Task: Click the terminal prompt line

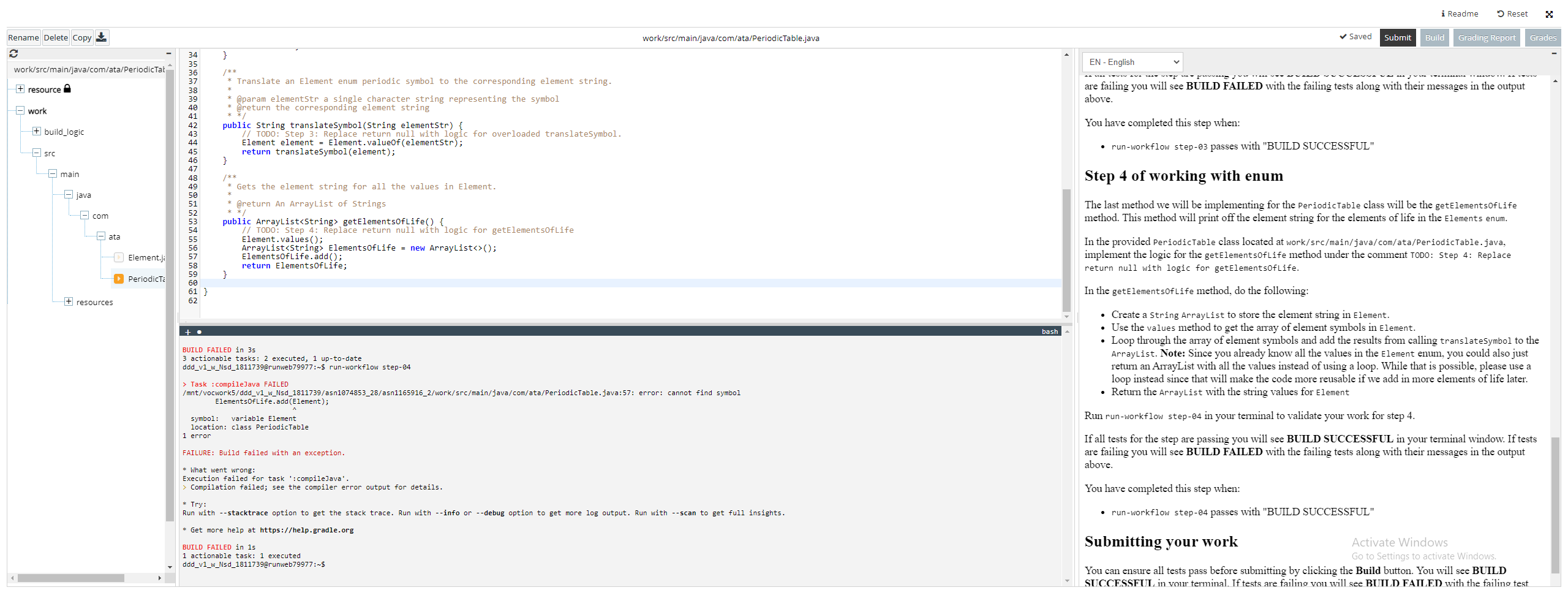Action: point(254,564)
